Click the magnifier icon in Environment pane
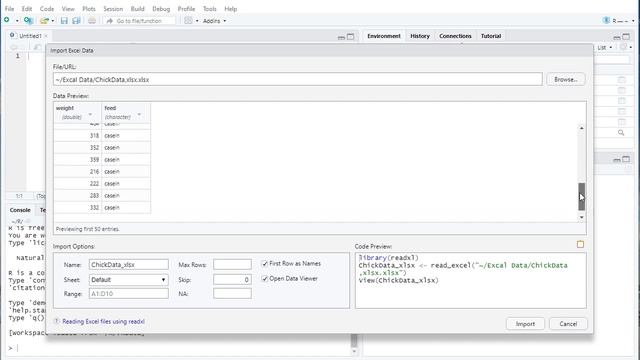 click(x=621, y=133)
